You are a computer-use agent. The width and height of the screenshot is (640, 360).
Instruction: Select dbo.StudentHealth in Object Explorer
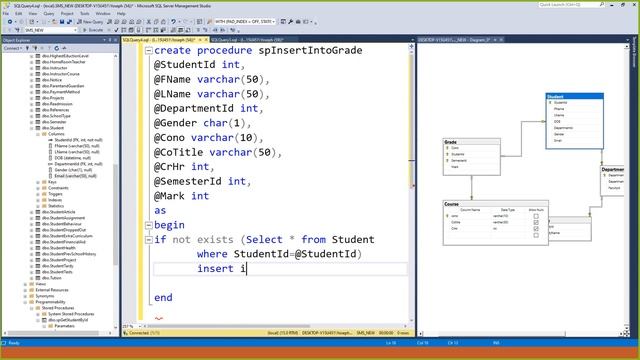pos(59,248)
